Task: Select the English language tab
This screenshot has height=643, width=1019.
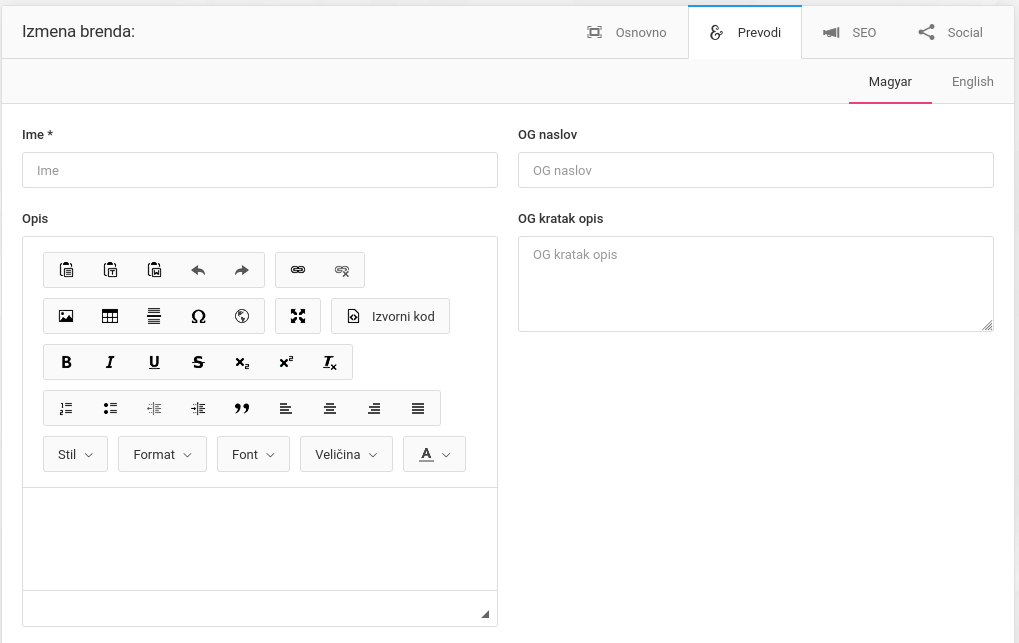Action: (x=972, y=82)
